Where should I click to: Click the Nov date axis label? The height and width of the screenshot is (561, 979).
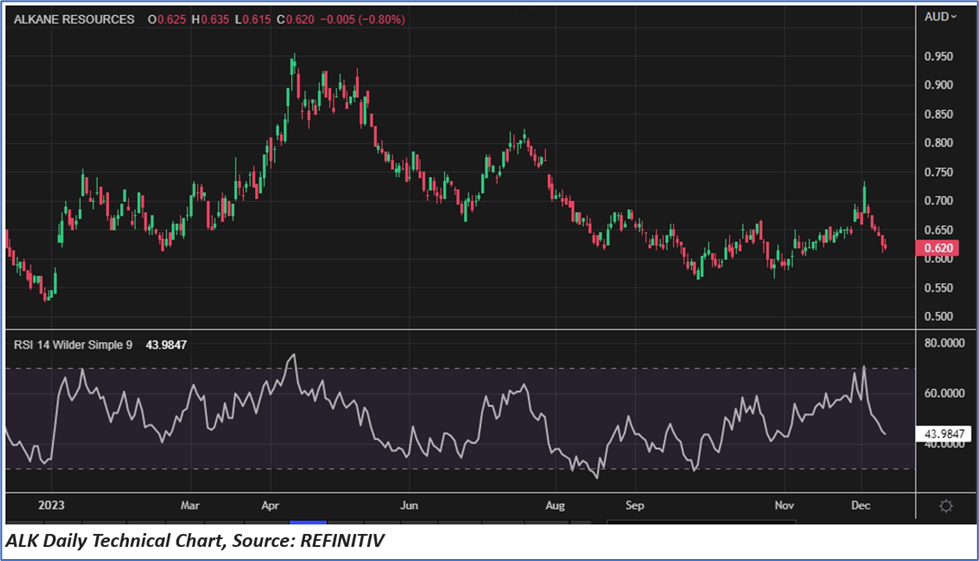pyautogui.click(x=784, y=505)
